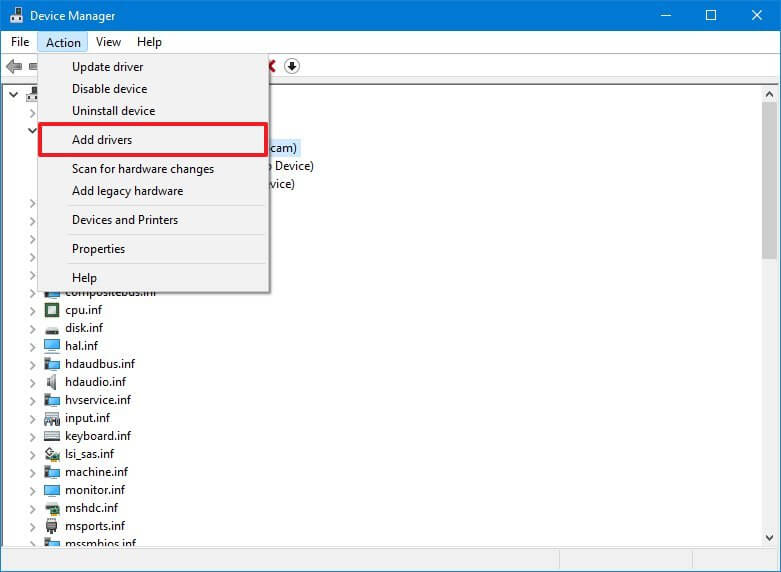This screenshot has height=572, width=781.
Task: Select lsi_sas.inf in the tree
Action: click(x=89, y=453)
